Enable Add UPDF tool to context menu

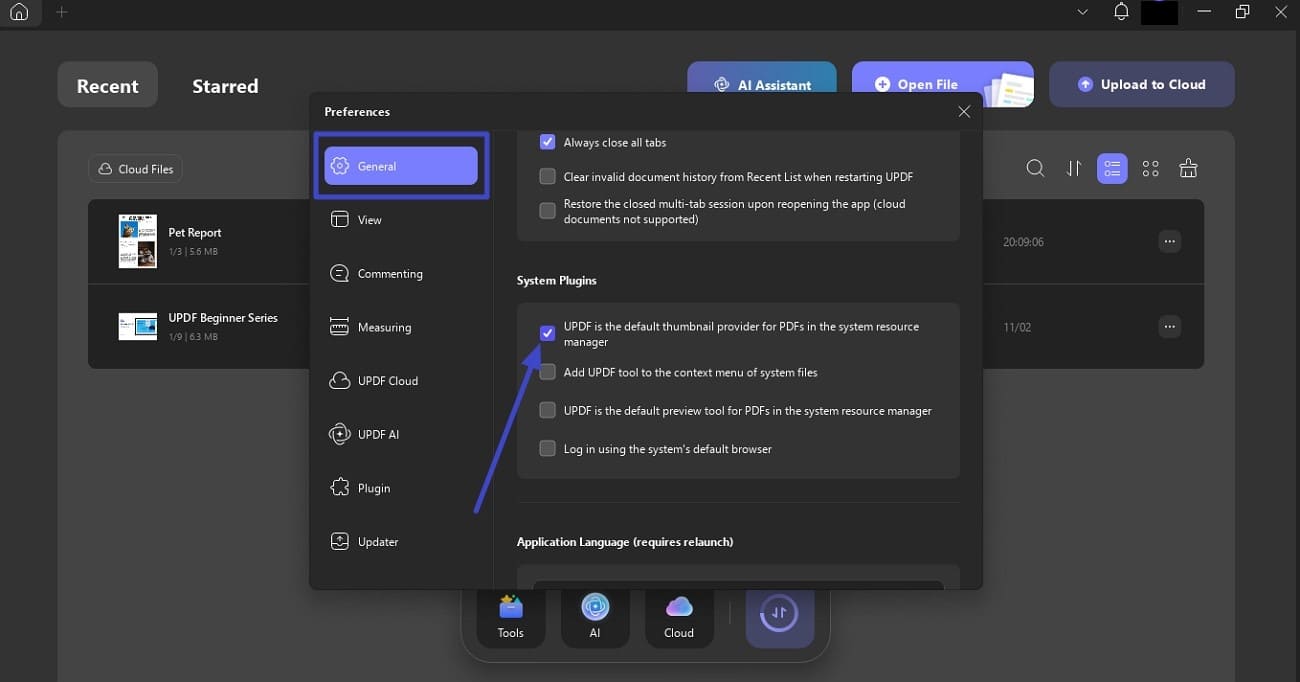tap(547, 371)
